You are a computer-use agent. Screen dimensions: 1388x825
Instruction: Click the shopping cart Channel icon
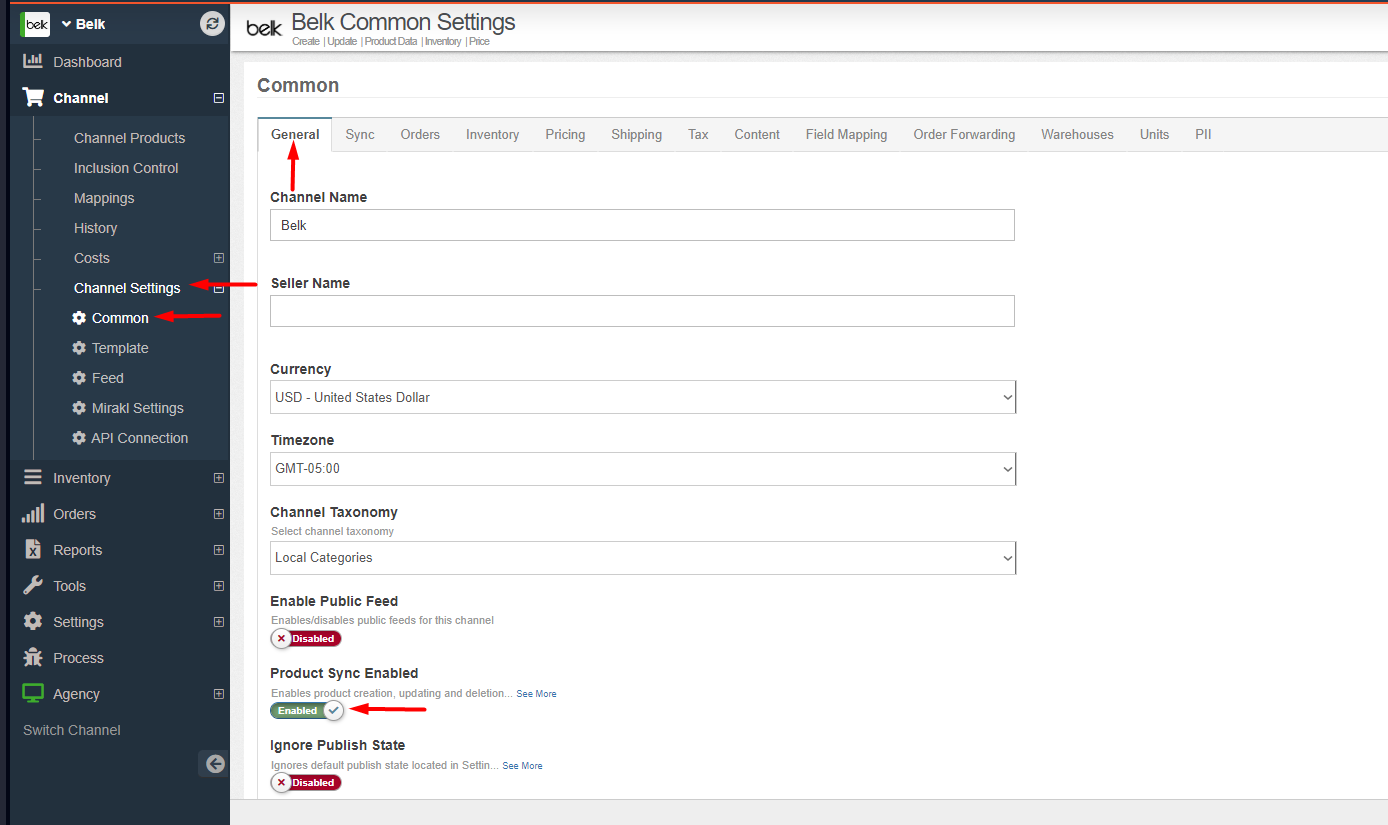pyautogui.click(x=33, y=98)
